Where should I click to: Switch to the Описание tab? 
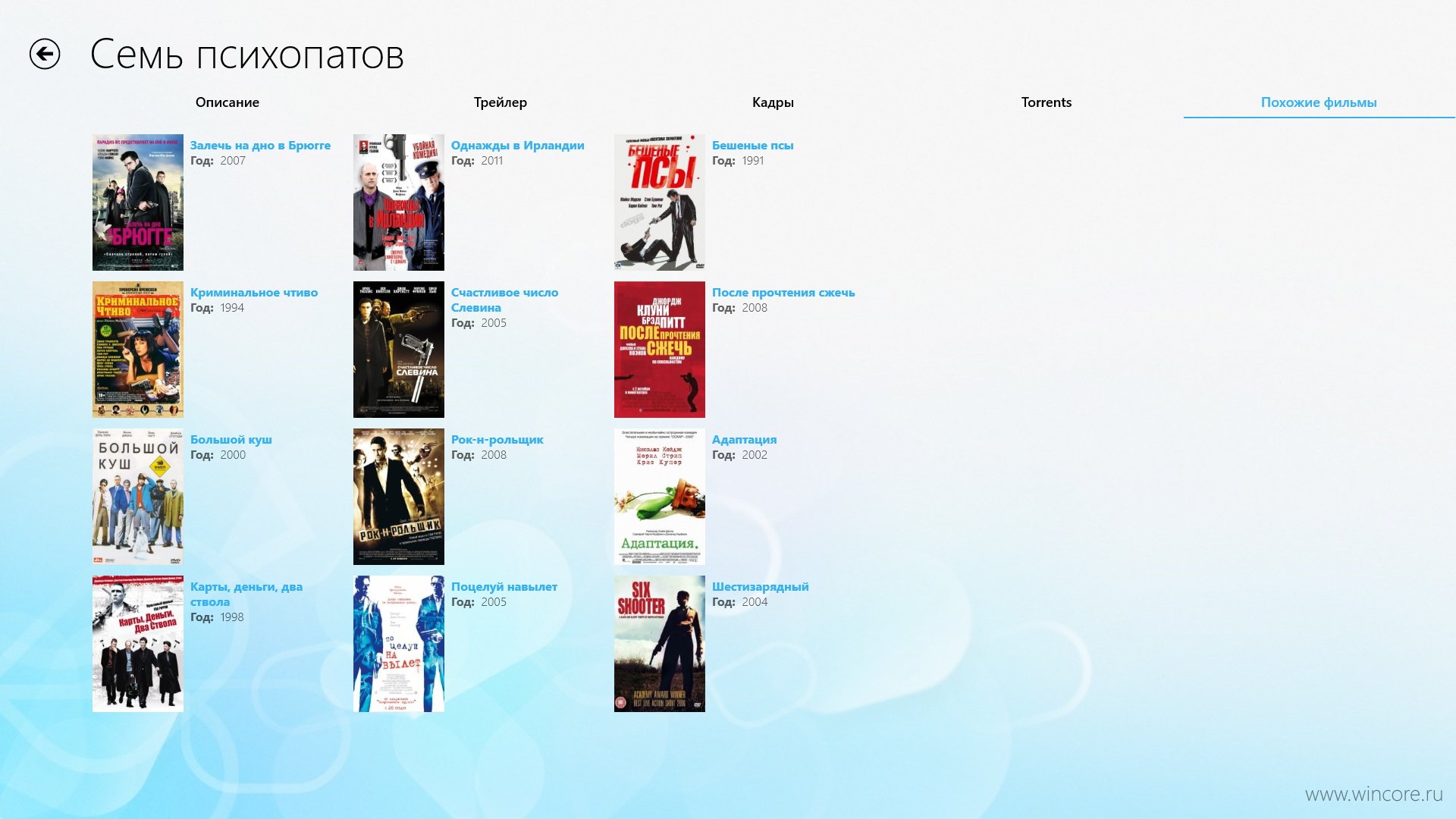click(227, 102)
